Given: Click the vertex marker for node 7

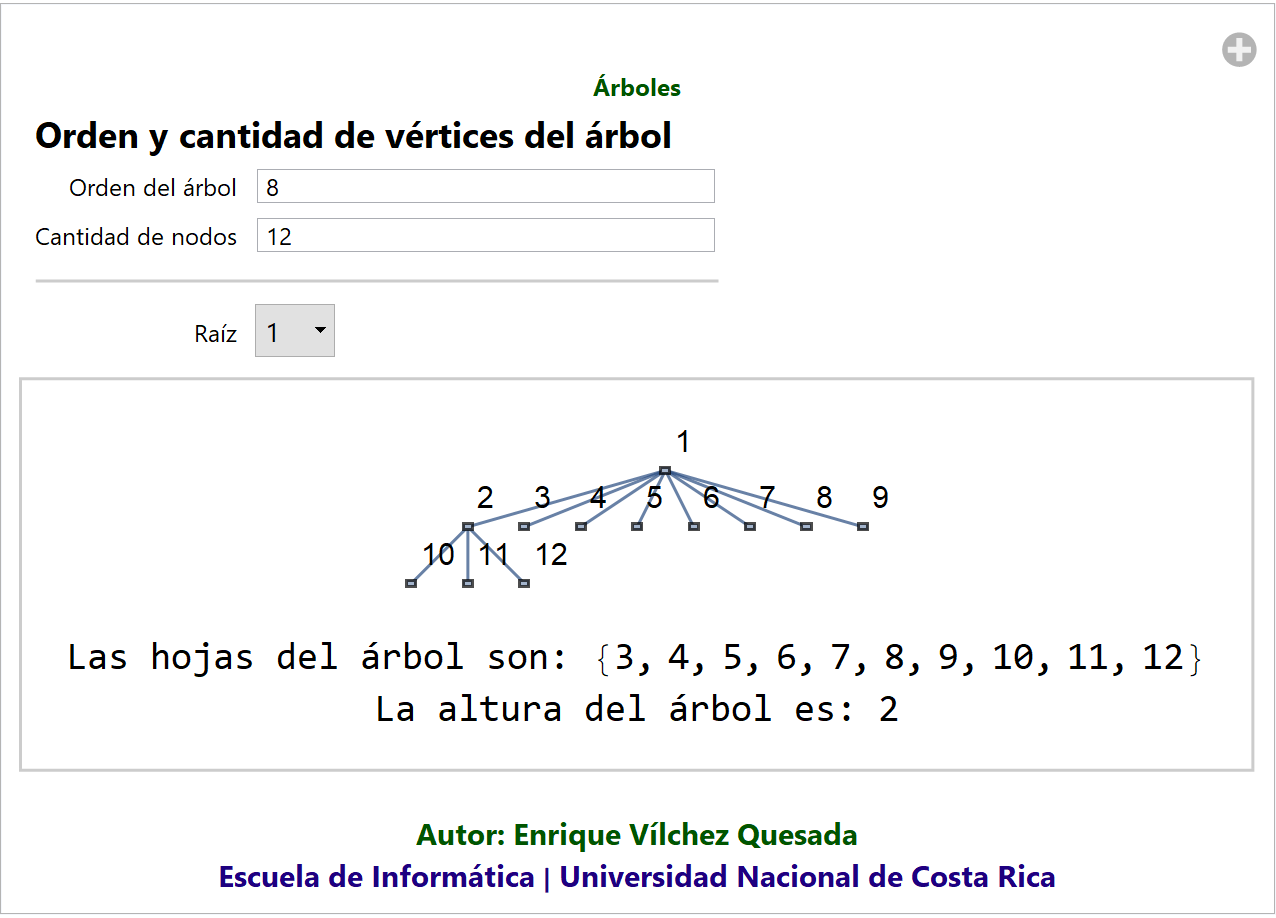Looking at the screenshot, I should (750, 527).
